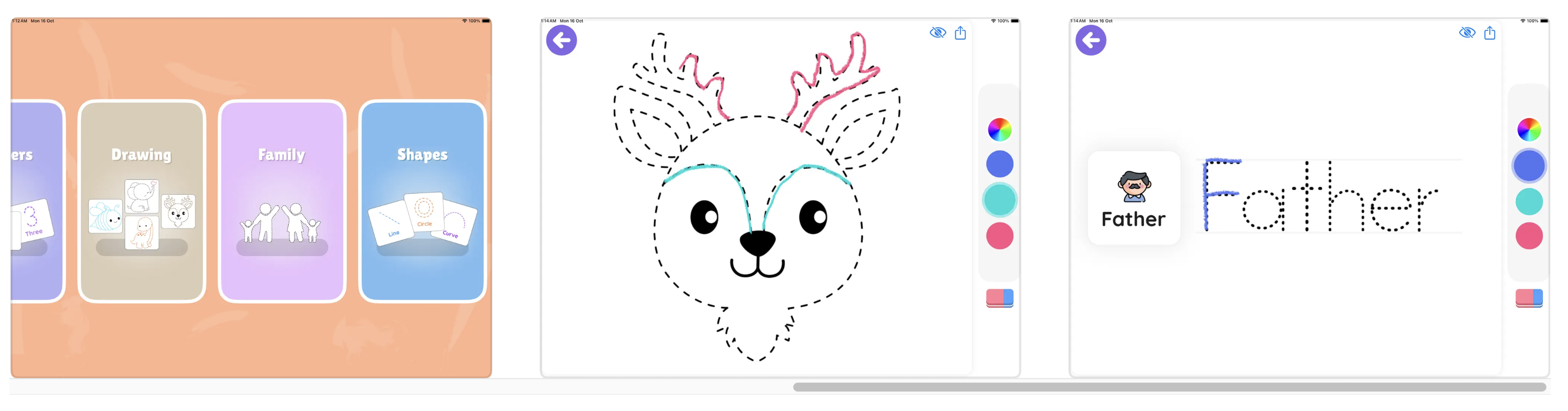Screen dimensions: 1568x411
Task: Click the "Shapes" title text
Action: point(423,155)
